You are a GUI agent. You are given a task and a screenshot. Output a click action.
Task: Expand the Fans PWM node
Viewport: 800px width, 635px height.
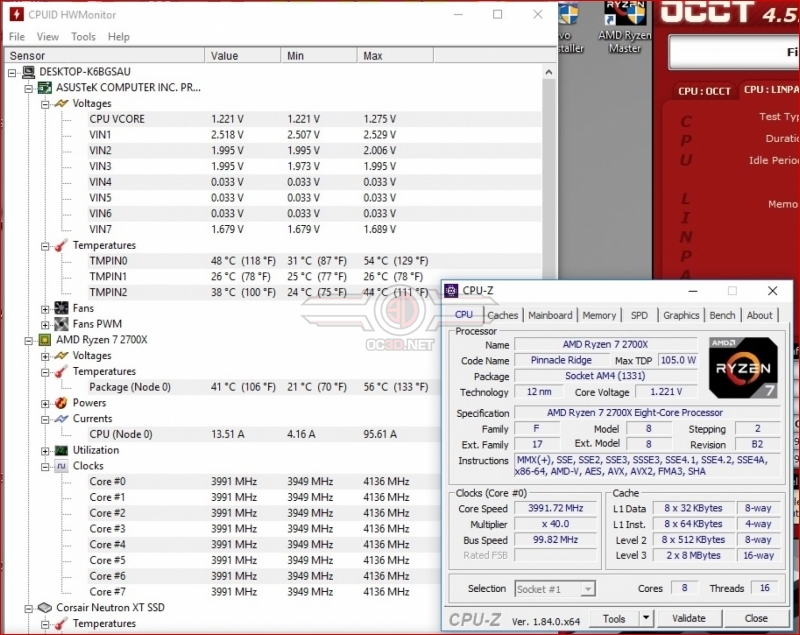45,324
